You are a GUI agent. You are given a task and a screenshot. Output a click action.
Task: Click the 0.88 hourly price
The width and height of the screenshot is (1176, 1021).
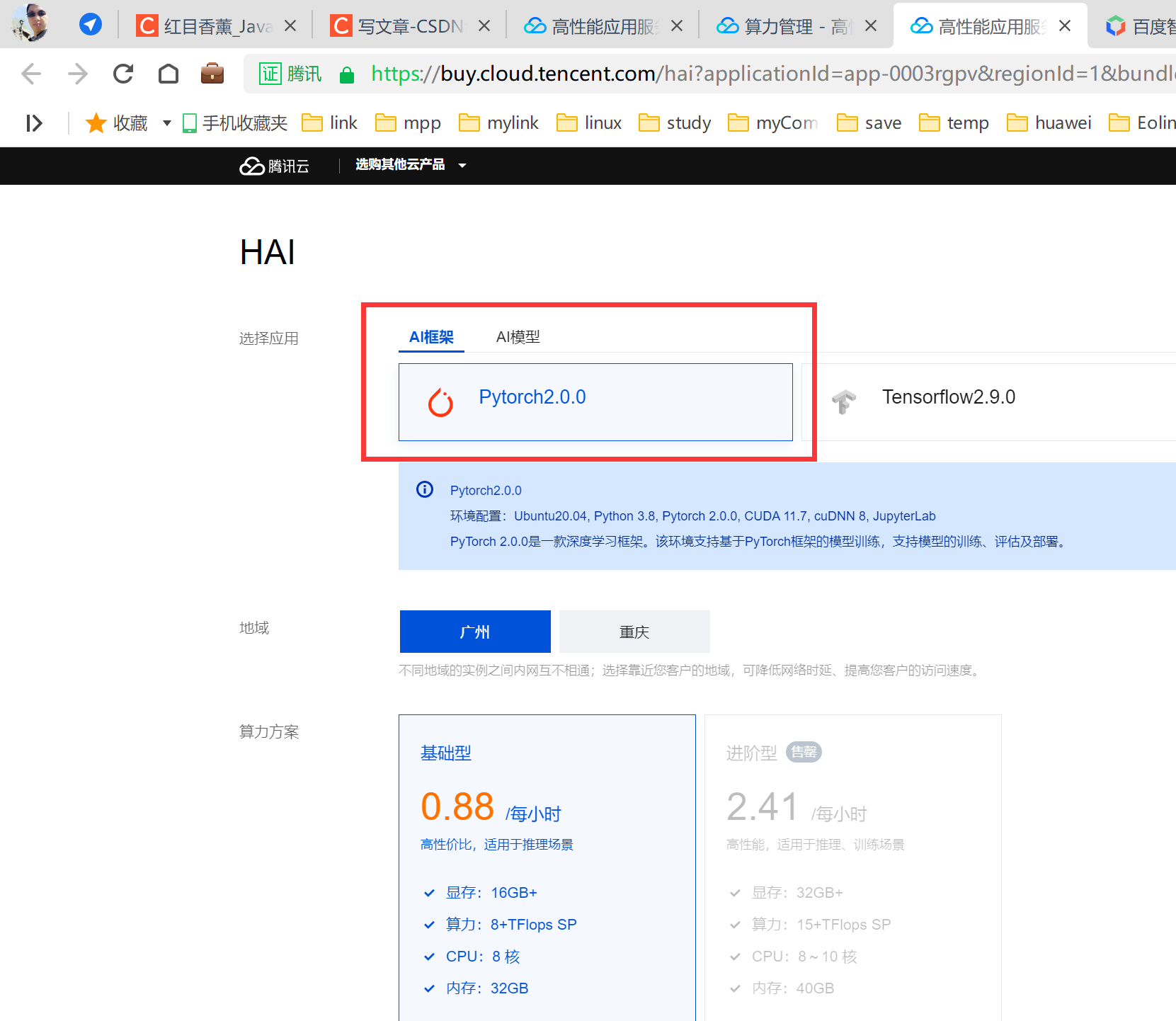click(457, 806)
